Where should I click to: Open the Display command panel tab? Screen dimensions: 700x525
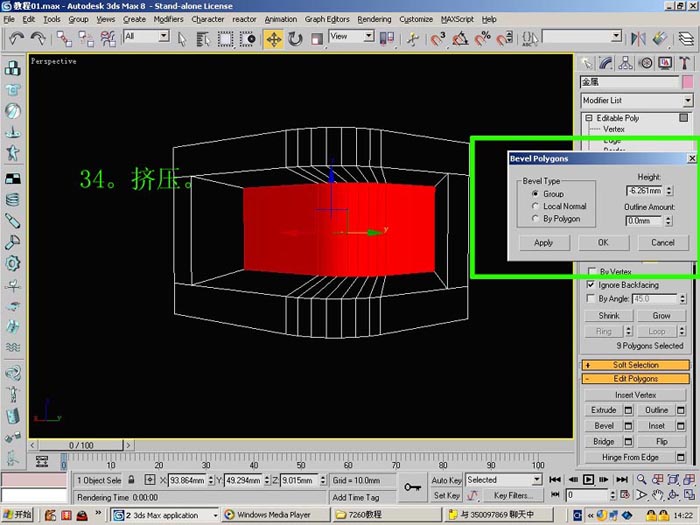coord(665,63)
